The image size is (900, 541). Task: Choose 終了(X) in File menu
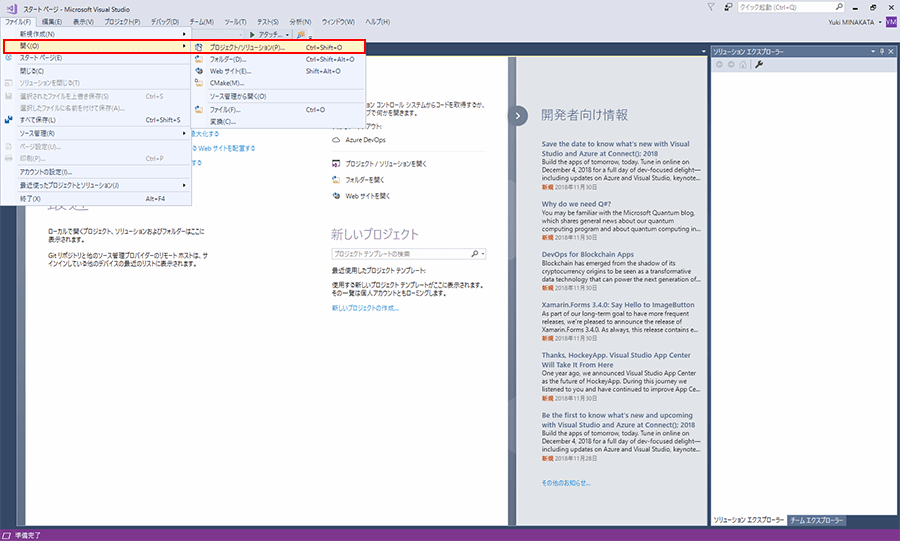tap(96, 199)
